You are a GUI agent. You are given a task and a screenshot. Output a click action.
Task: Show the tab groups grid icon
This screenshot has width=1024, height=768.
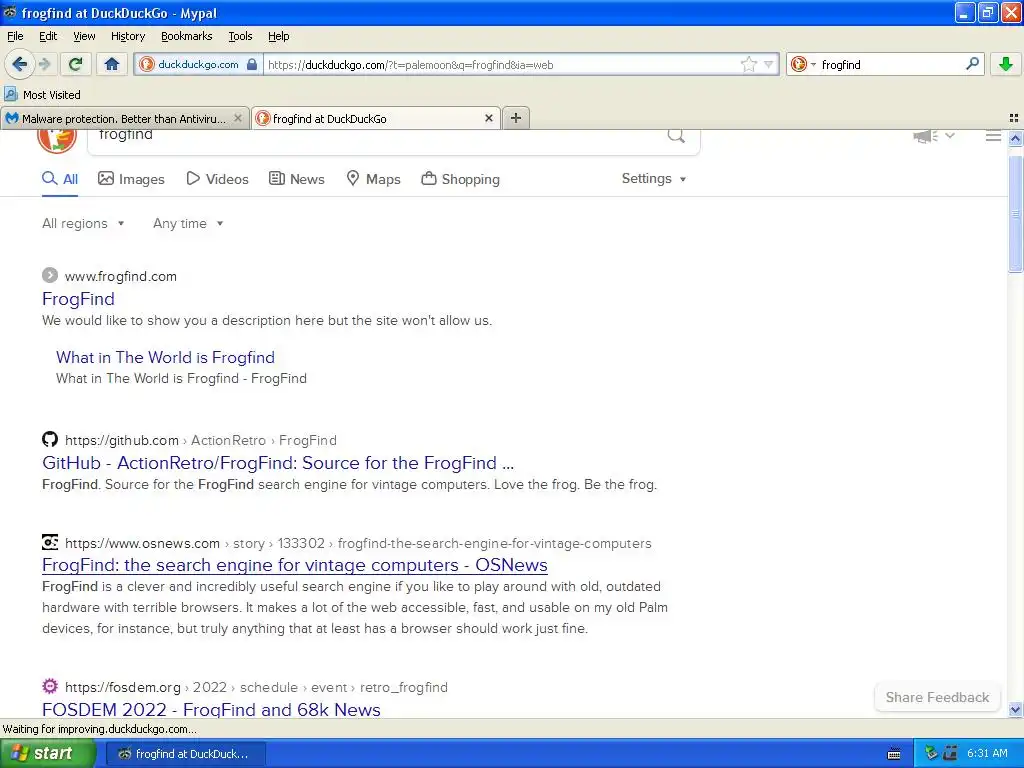(x=1014, y=118)
